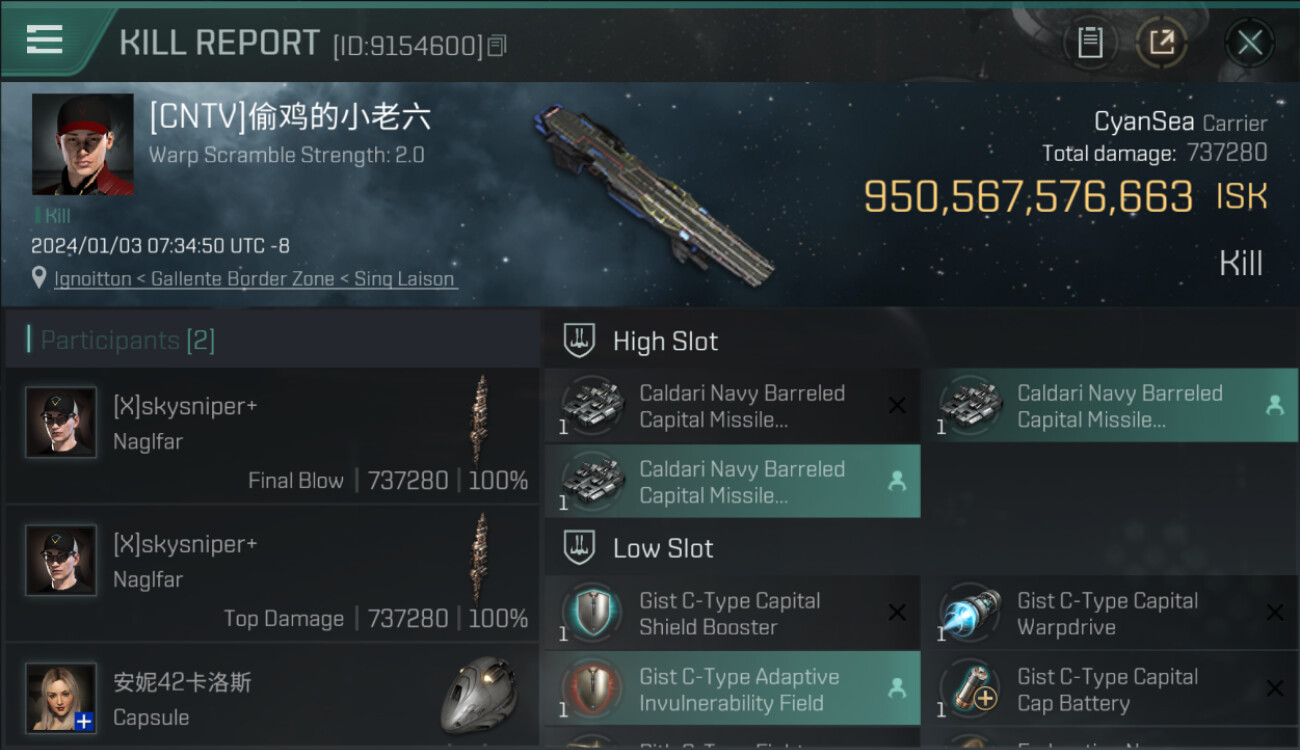Select Gist C-Type Capital Shield Booster icon
Screen dimensions: 1300x750
(591, 612)
